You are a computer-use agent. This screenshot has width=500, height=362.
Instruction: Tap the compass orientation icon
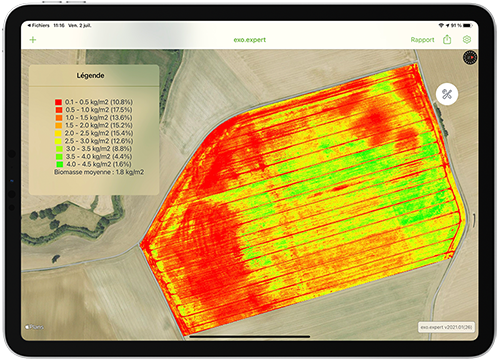pos(470,57)
